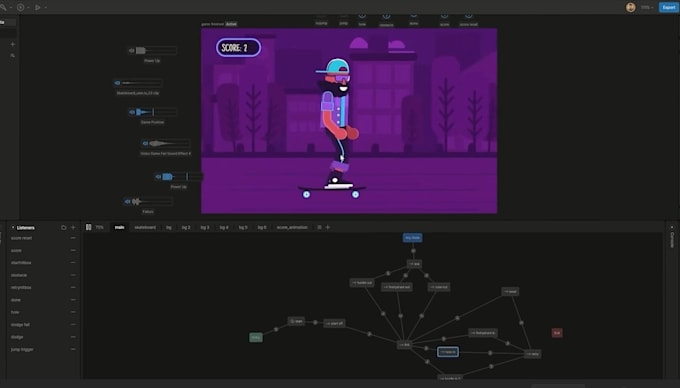Screen dimensions: 680x388
Task: Click the Game Positive audio waveform
Action: [x=156, y=112]
